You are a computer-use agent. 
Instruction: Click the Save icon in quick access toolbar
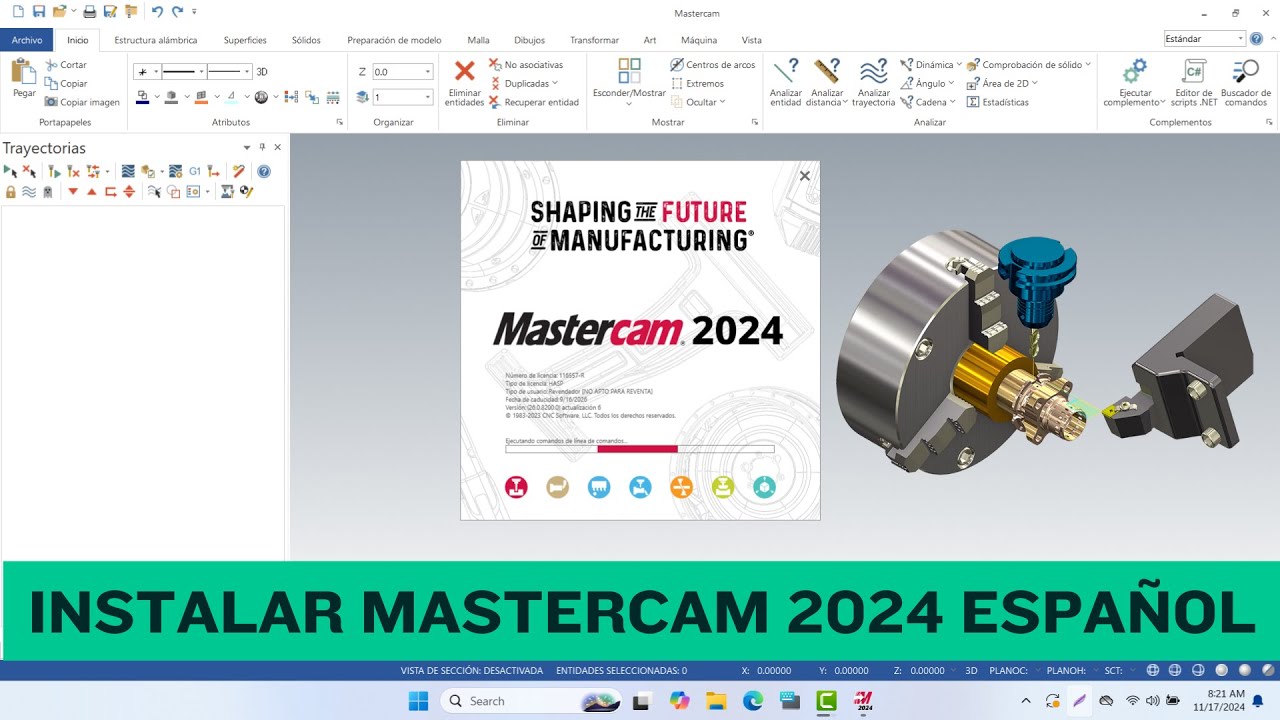coord(39,12)
